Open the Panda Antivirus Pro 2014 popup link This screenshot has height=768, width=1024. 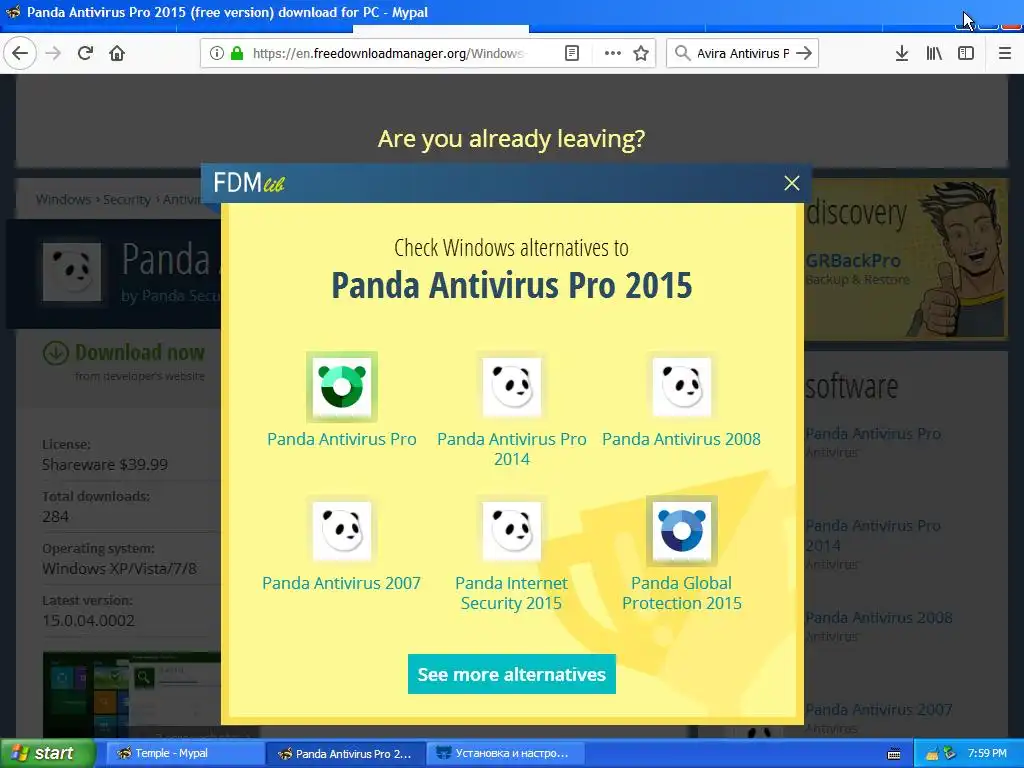click(511, 449)
